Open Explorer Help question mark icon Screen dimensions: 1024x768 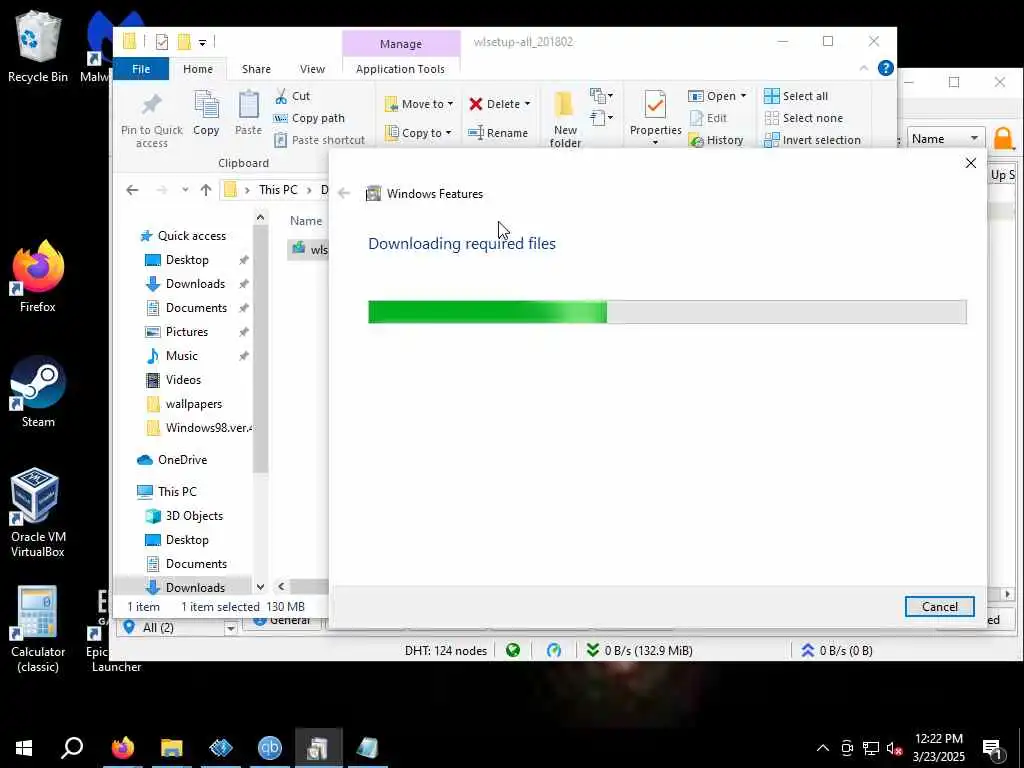pos(885,68)
